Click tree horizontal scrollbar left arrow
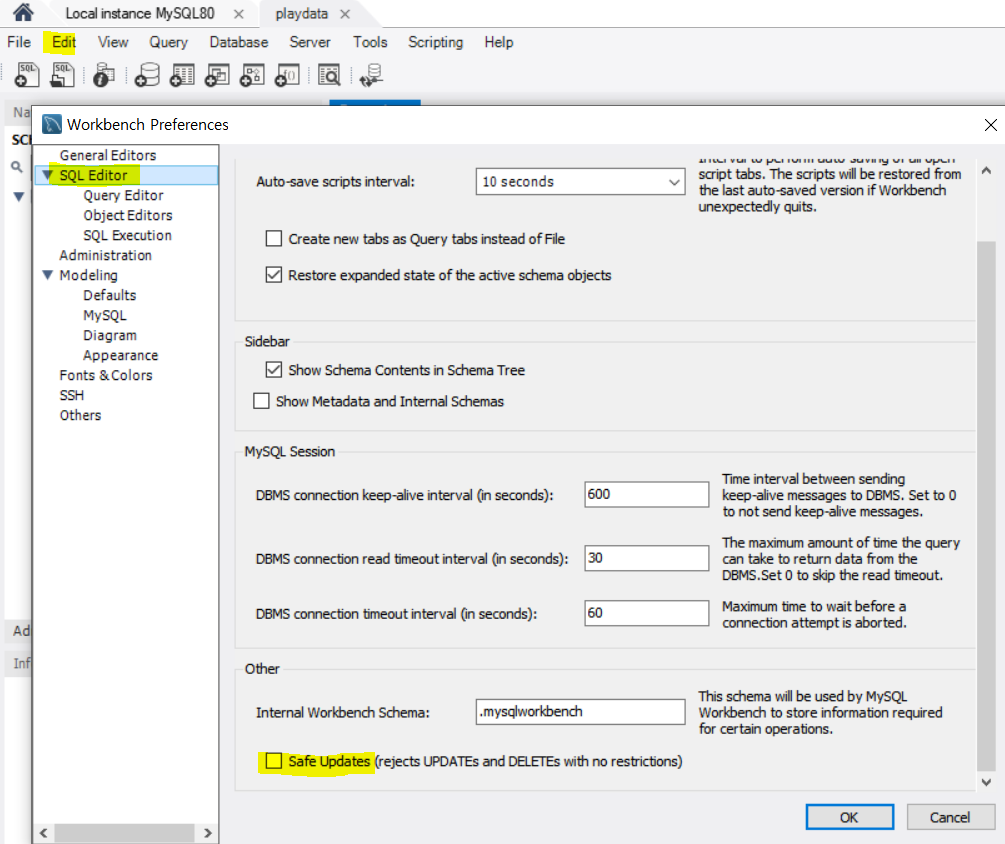1005x844 pixels. coord(44,832)
